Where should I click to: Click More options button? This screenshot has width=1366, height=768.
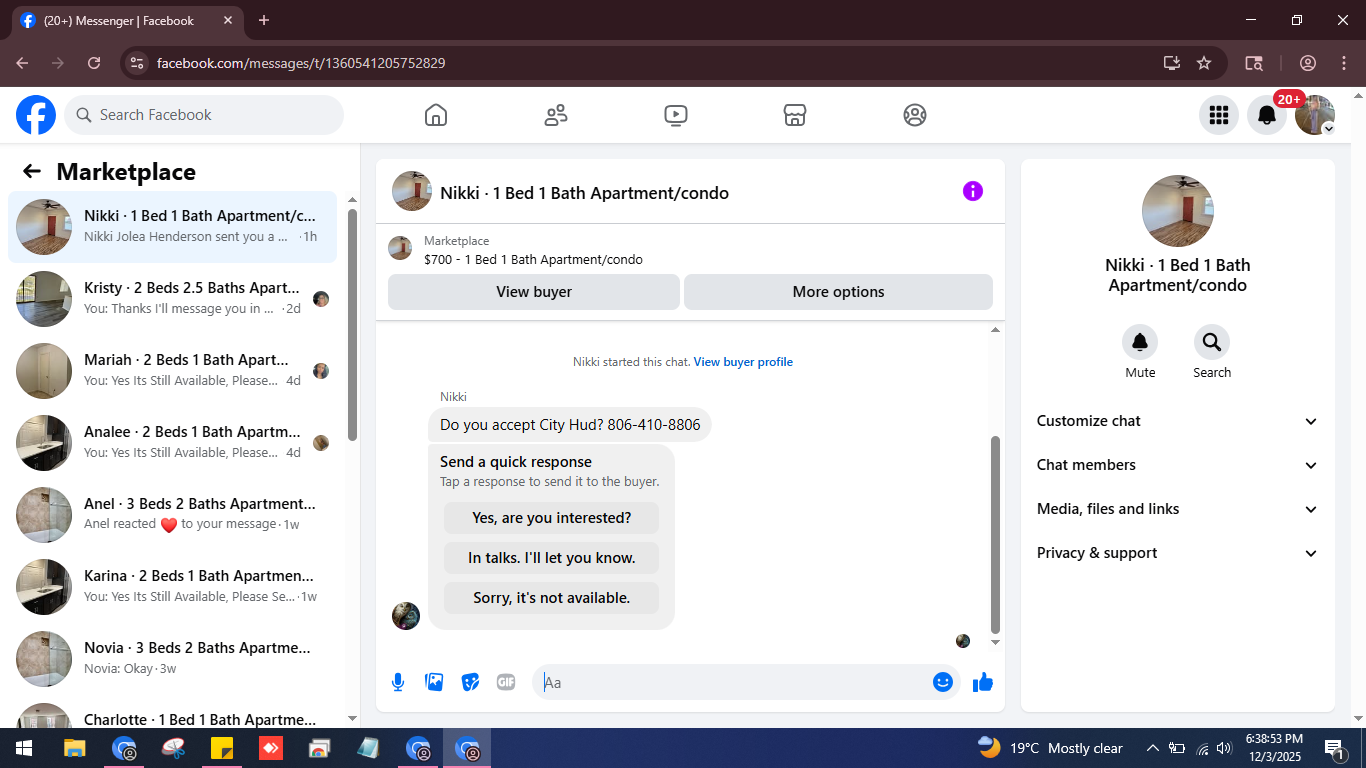coord(838,292)
